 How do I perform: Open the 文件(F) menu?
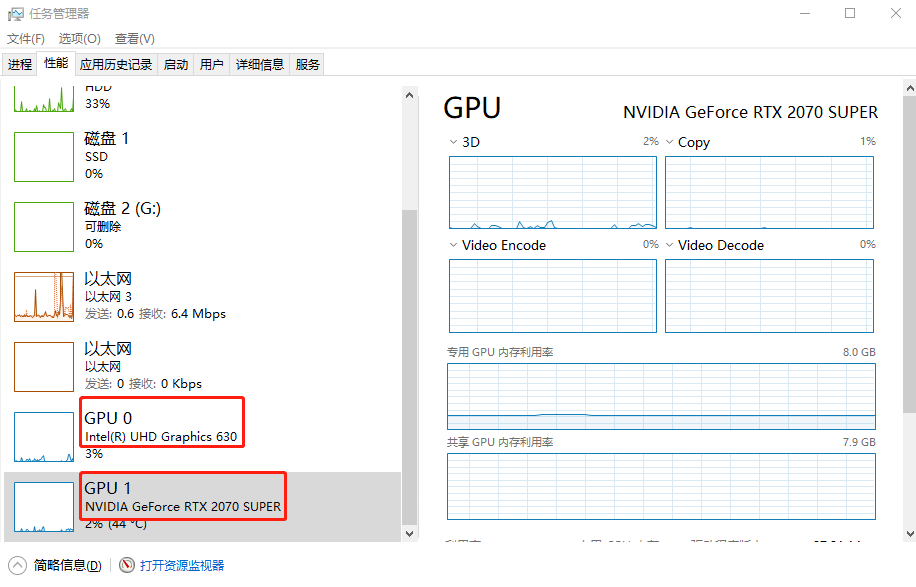click(26, 39)
